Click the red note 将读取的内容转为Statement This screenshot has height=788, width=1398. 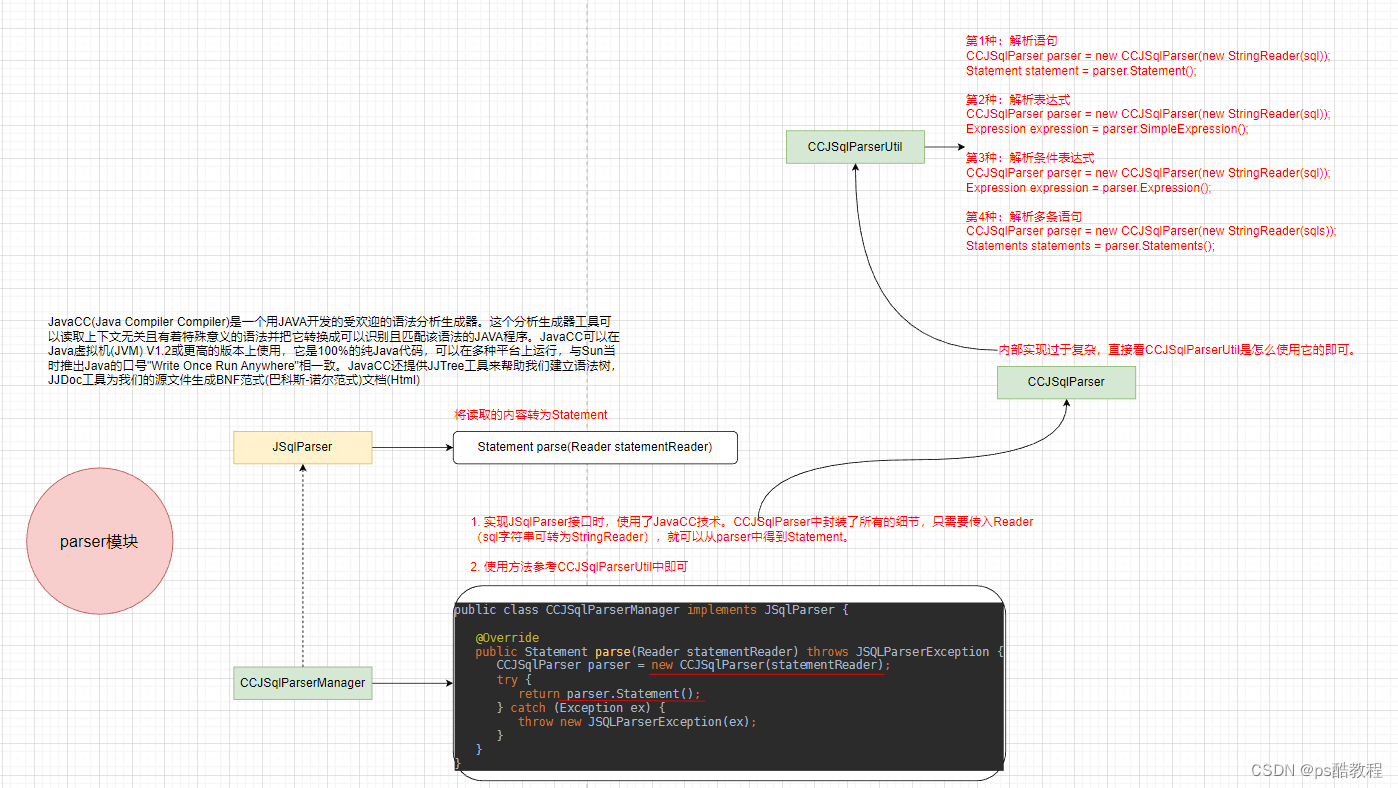[531, 414]
